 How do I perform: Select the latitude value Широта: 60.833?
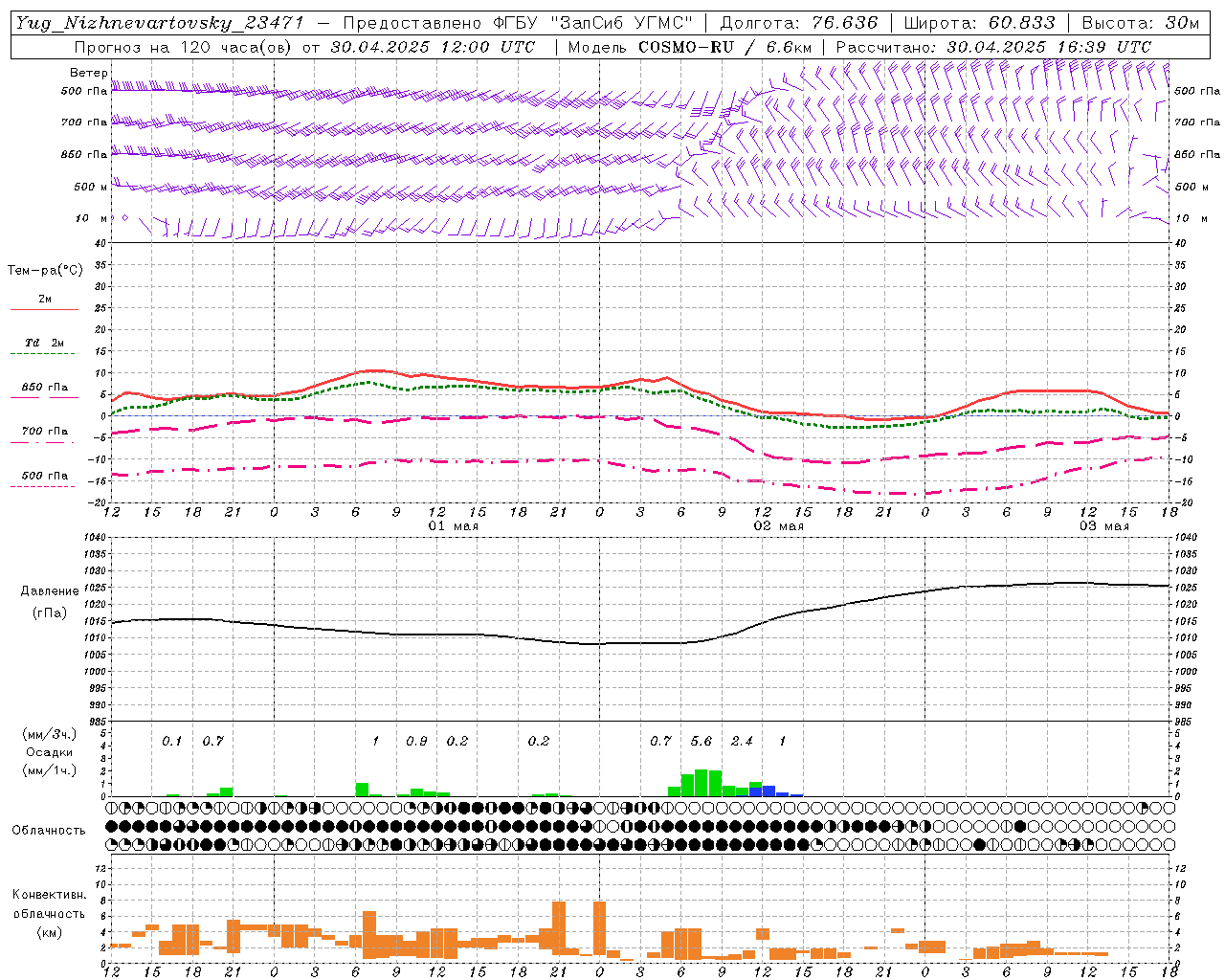(x=979, y=23)
